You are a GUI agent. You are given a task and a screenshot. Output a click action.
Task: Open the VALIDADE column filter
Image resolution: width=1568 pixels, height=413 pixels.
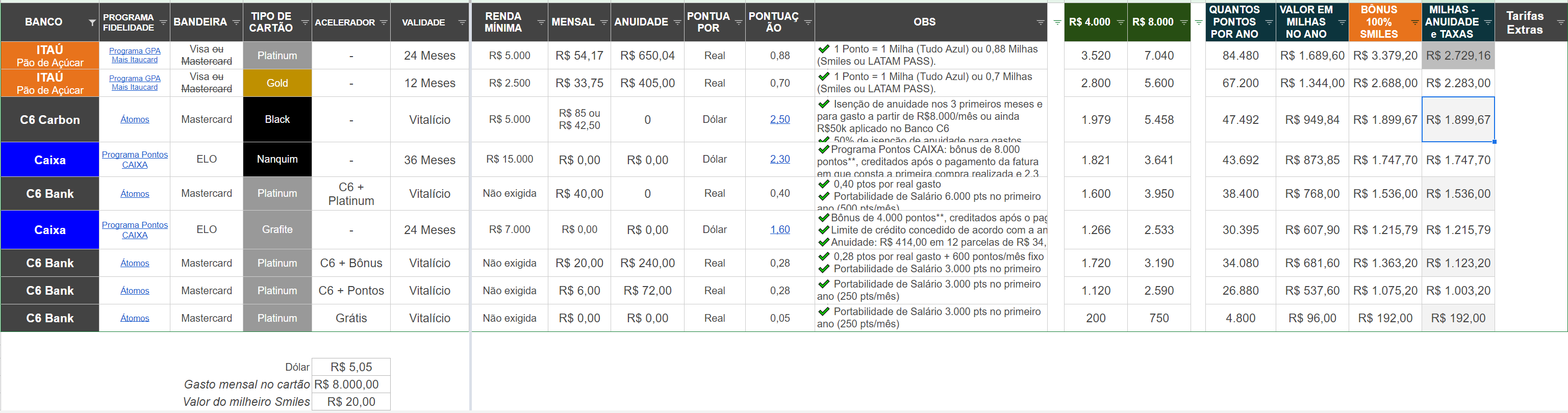(x=462, y=22)
